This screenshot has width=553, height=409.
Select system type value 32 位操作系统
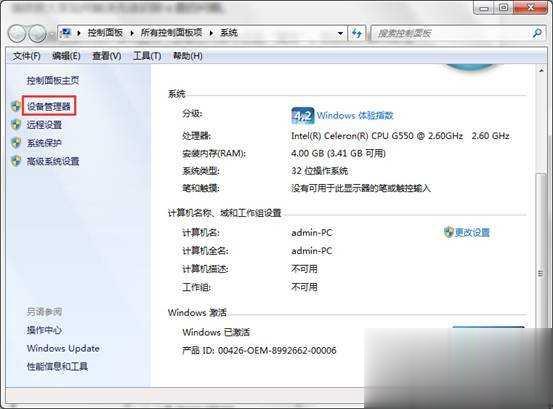(320, 171)
